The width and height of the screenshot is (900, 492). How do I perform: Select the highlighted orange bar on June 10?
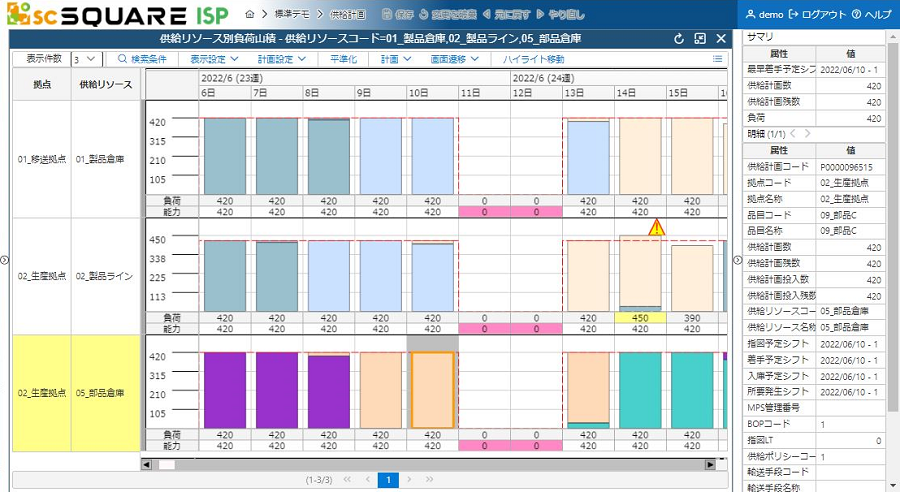tap(432, 389)
